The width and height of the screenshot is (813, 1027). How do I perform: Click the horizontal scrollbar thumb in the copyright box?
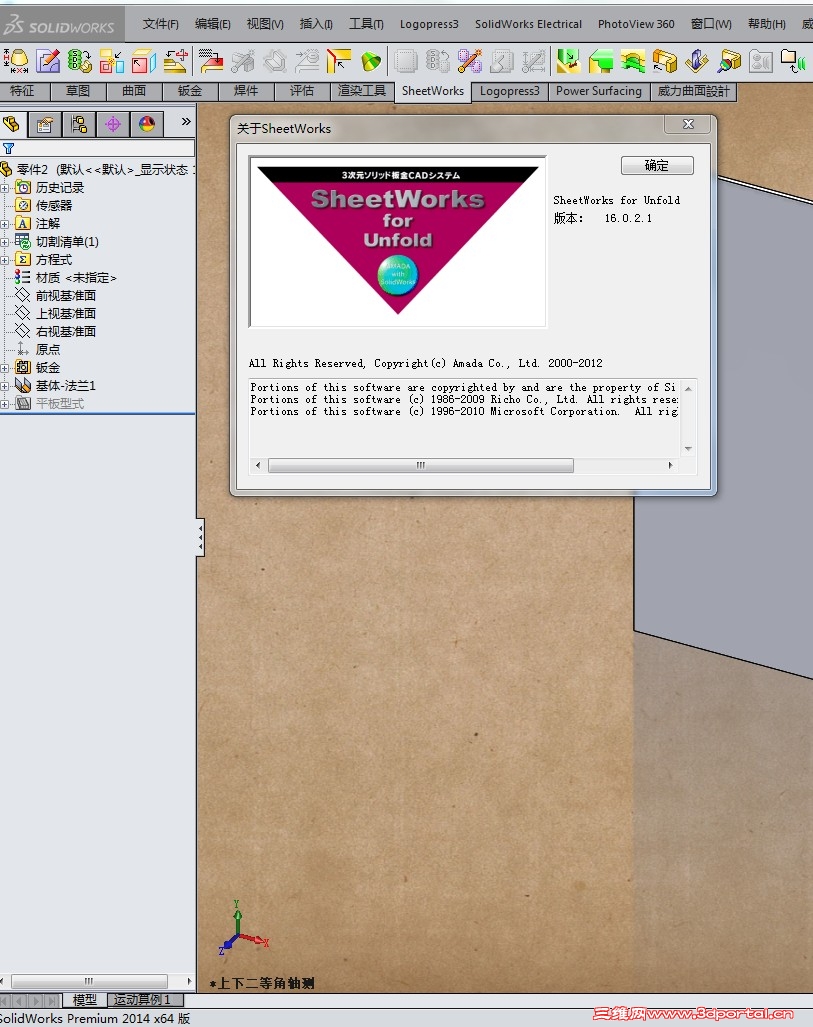421,466
